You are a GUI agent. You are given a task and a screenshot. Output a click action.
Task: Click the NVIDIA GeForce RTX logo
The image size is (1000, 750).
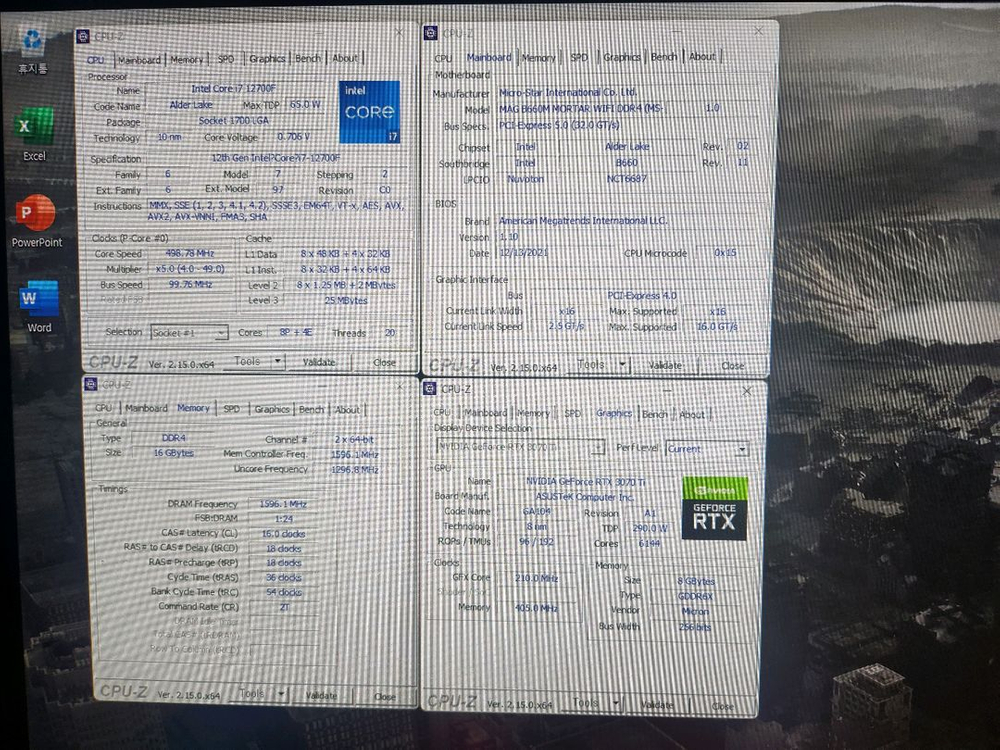point(714,508)
